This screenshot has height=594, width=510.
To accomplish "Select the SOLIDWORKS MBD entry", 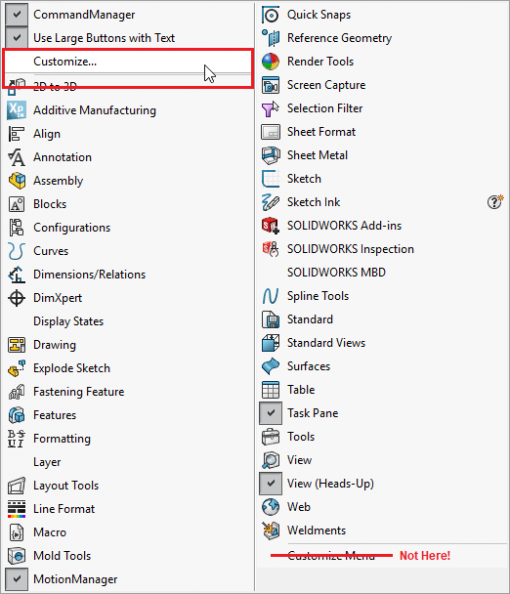I will (336, 272).
